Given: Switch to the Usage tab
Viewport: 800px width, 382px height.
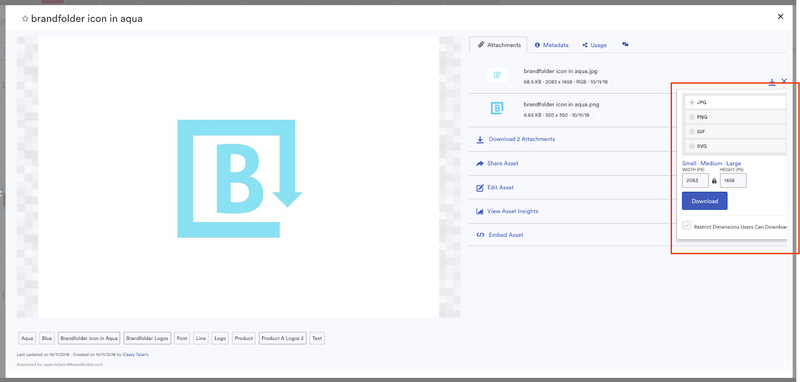Looking at the screenshot, I should click(x=594, y=45).
